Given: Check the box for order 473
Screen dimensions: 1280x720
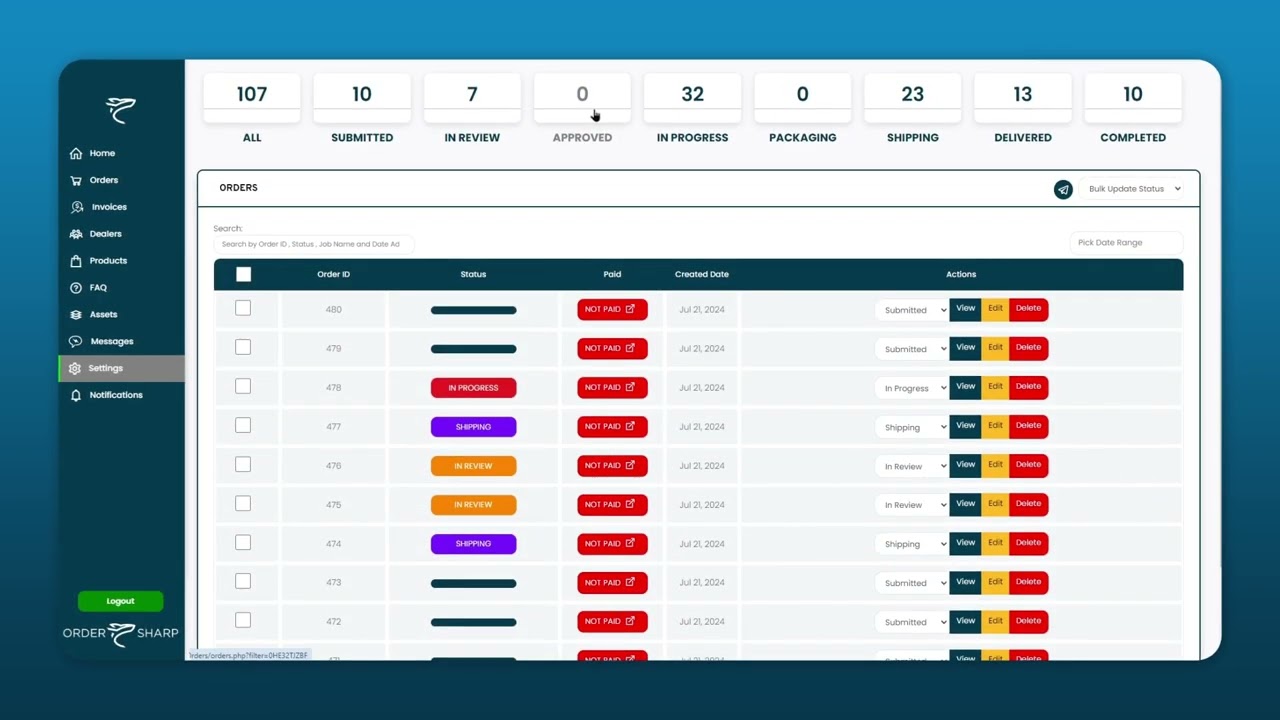Looking at the screenshot, I should 243,581.
